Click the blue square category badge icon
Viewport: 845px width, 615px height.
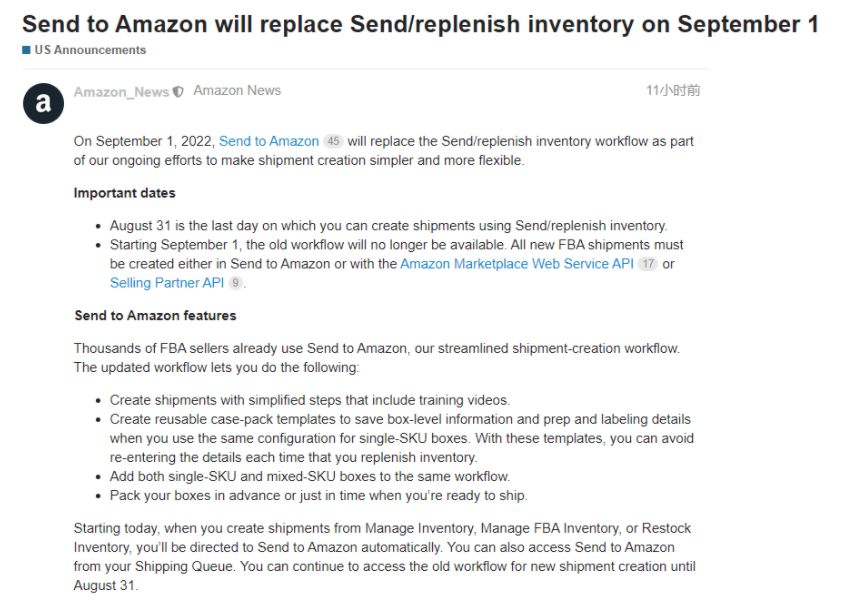pos(26,50)
